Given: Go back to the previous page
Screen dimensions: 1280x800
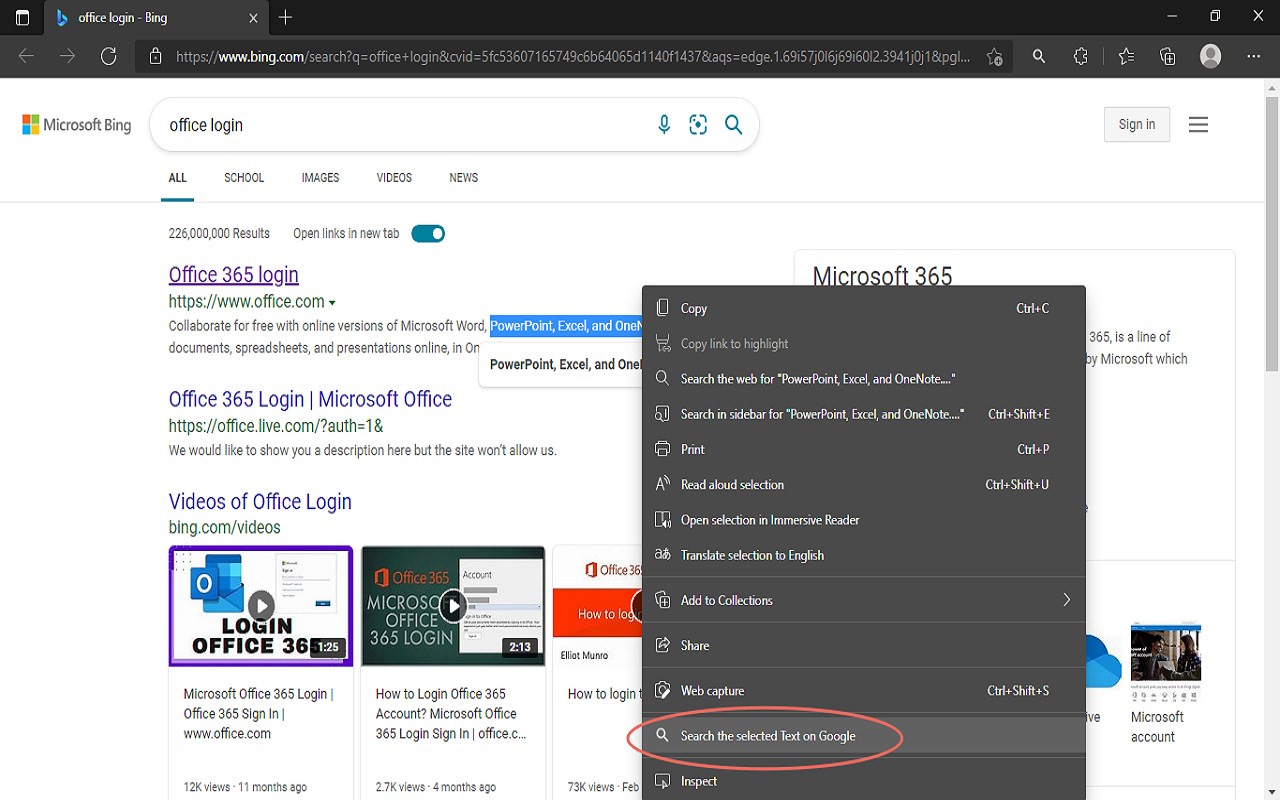Looking at the screenshot, I should point(26,56).
